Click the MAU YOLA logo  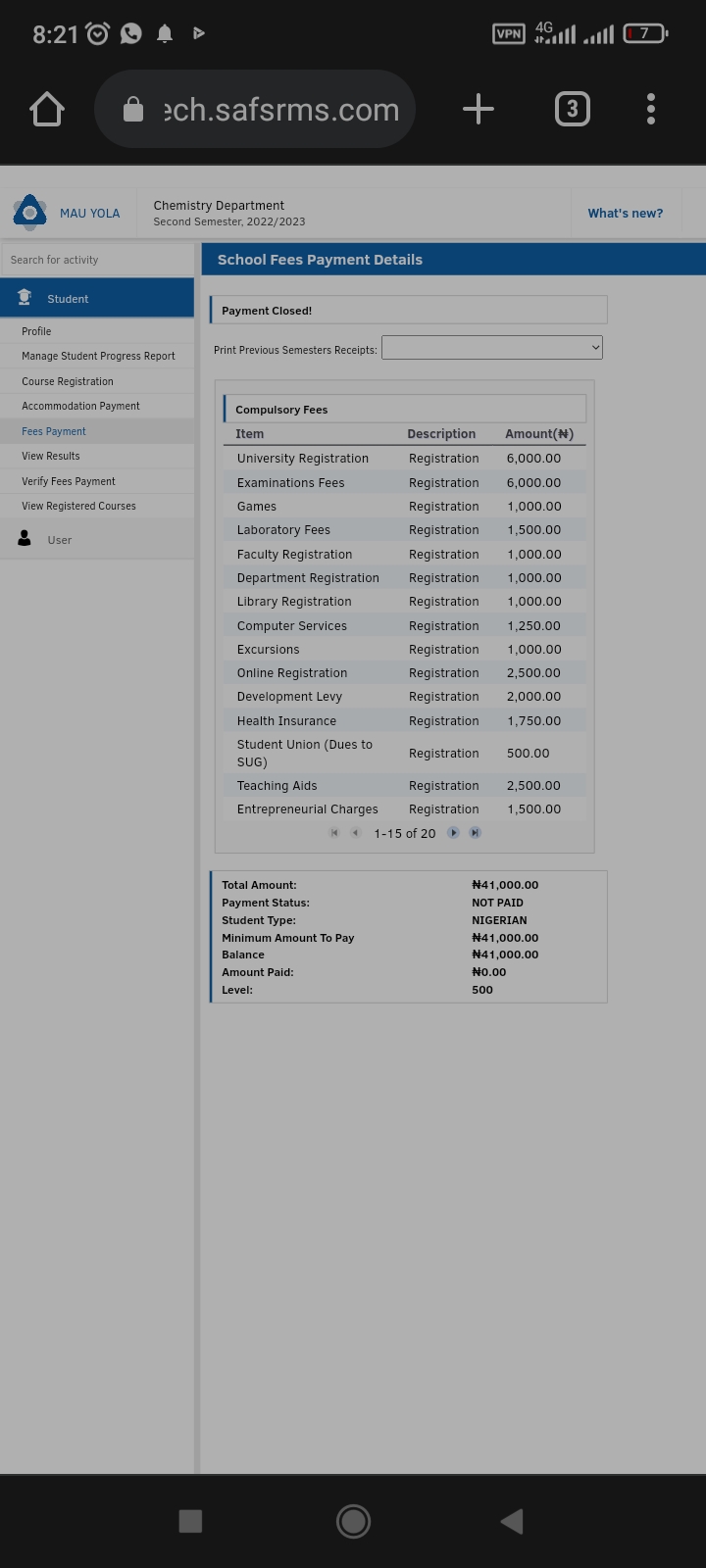[29, 213]
